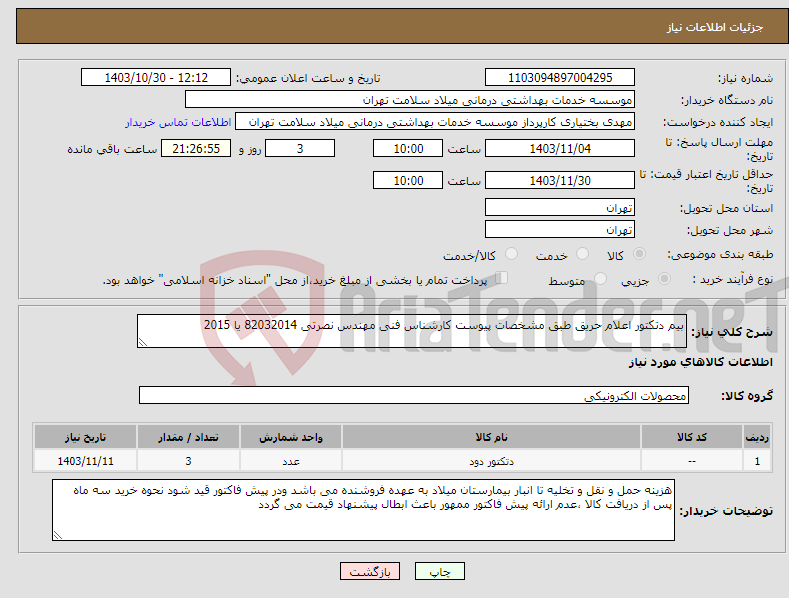Click the توضیحات خریدار label
The height and width of the screenshot is (598, 789).
tap(726, 511)
